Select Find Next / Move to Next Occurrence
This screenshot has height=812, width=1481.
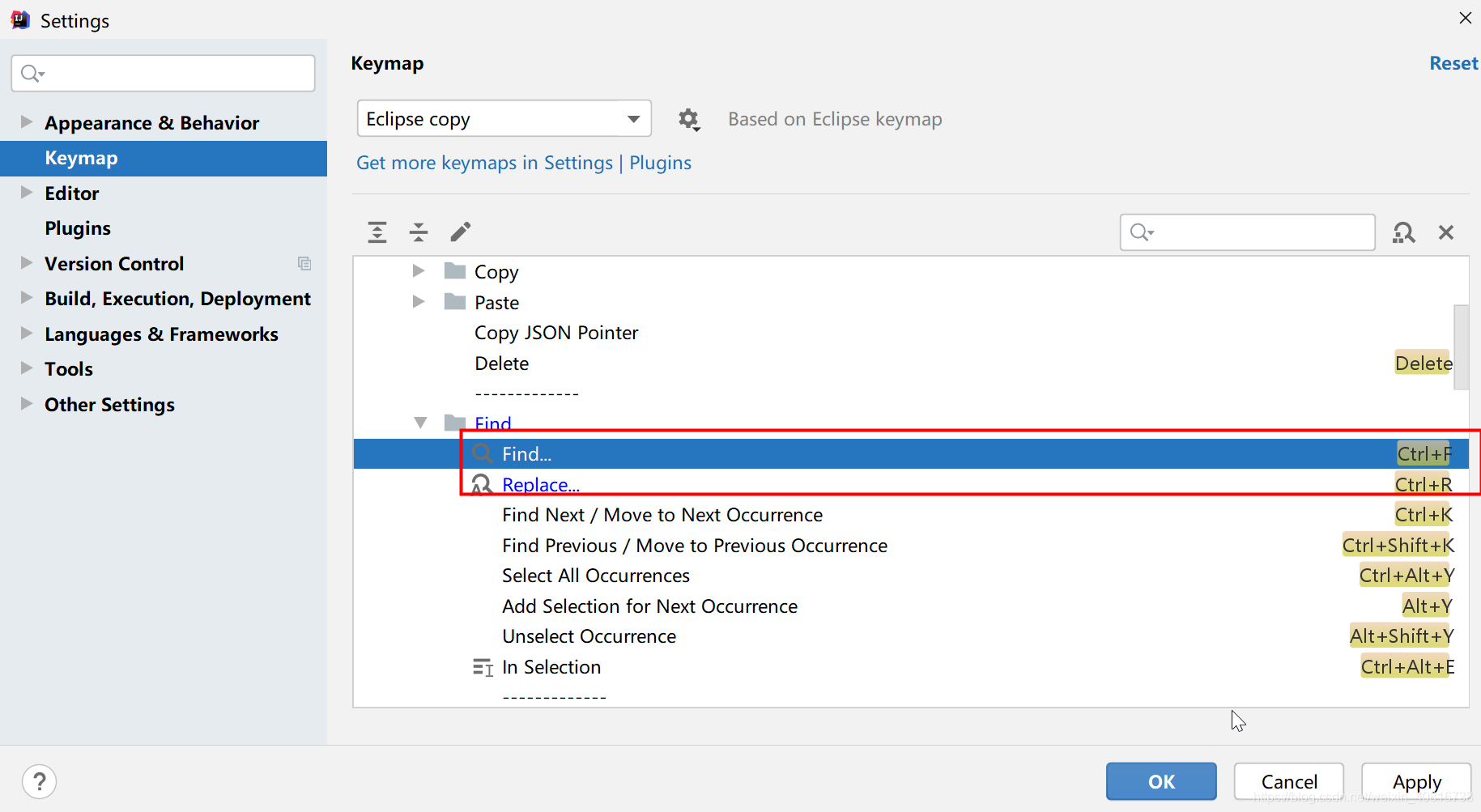click(x=911, y=515)
